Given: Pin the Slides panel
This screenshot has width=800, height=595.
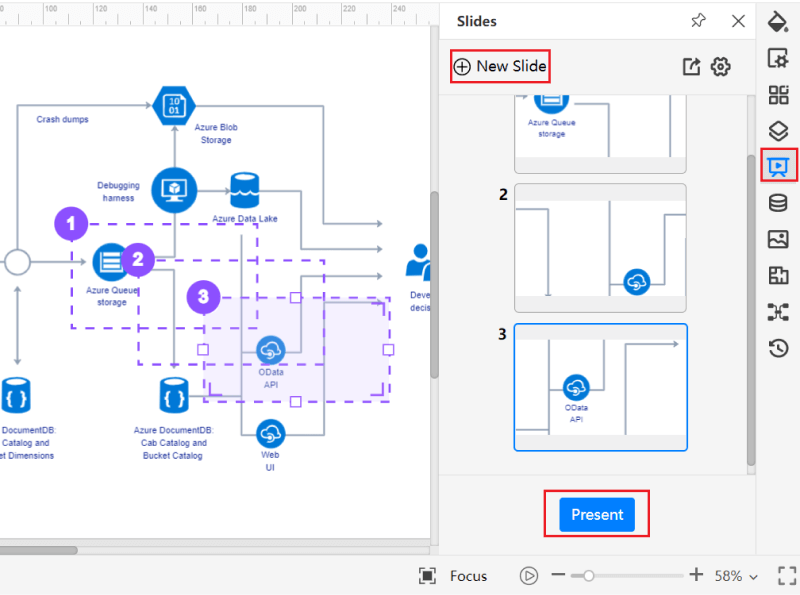Looking at the screenshot, I should pyautogui.click(x=698, y=21).
